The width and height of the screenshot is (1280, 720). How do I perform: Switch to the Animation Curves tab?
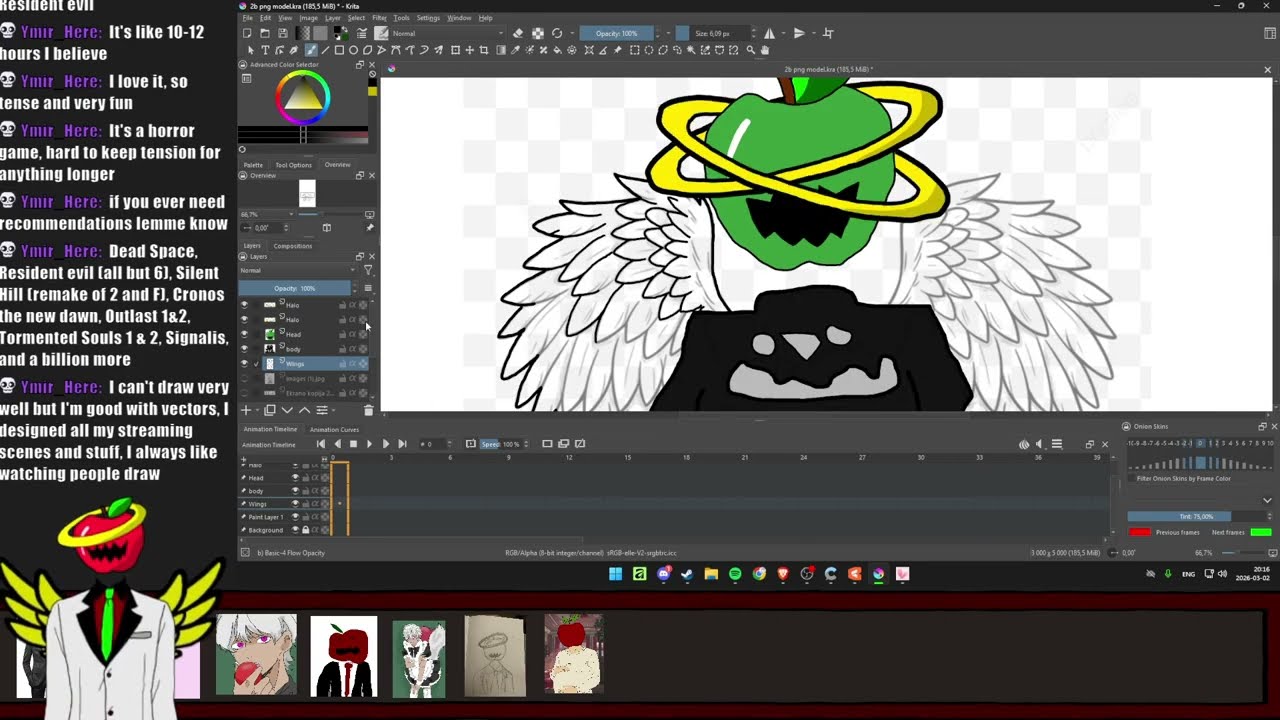334,430
